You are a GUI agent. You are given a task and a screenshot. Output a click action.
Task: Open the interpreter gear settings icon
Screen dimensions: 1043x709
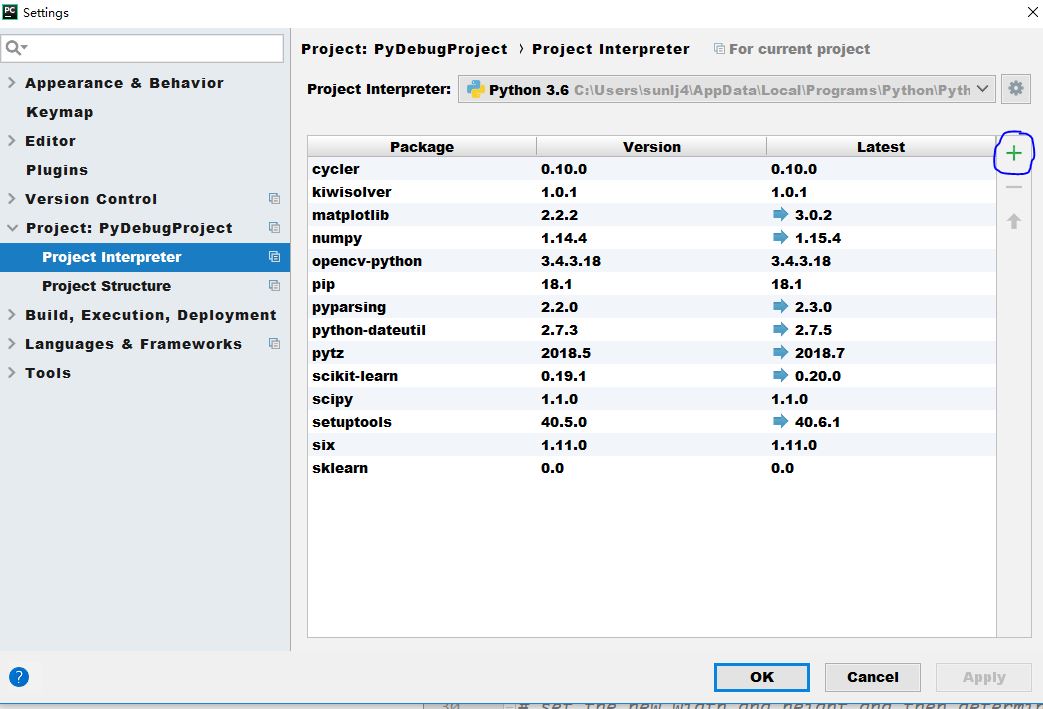[x=1015, y=88]
